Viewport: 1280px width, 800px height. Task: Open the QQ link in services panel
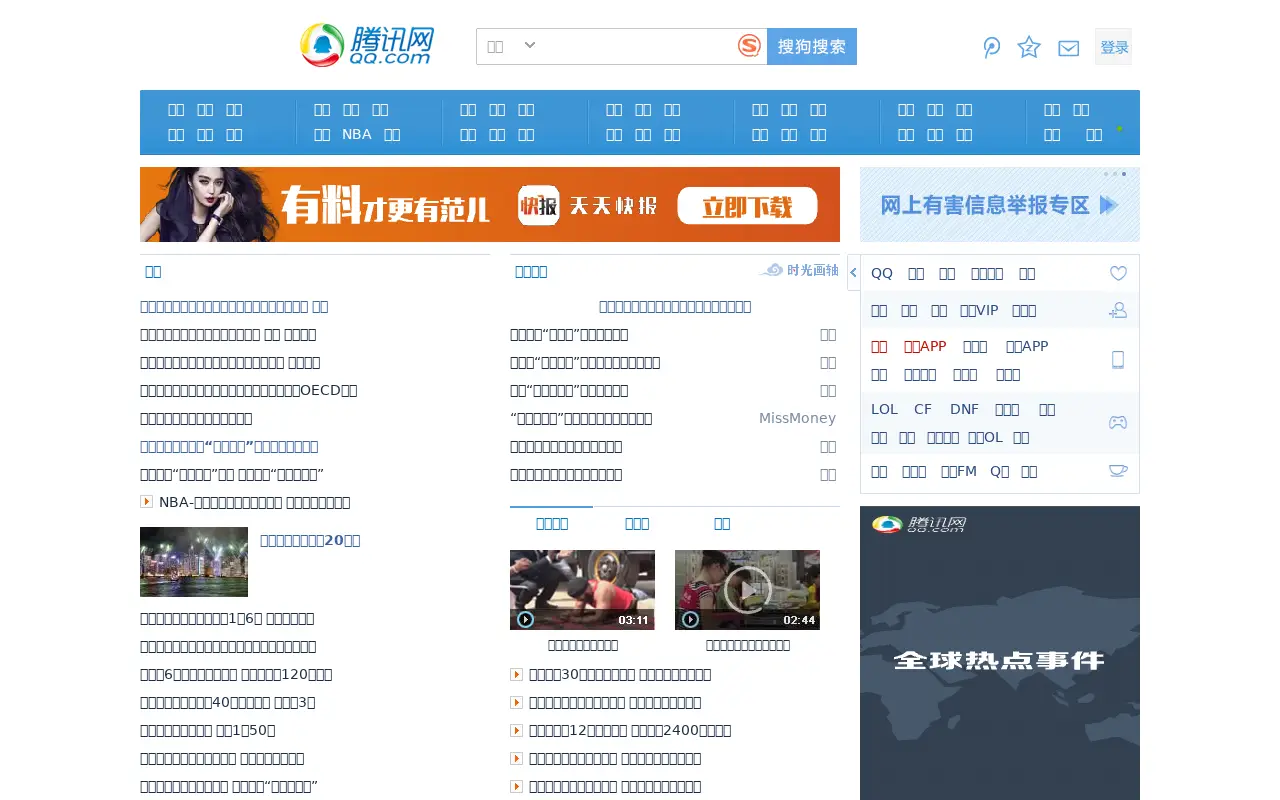[882, 273]
